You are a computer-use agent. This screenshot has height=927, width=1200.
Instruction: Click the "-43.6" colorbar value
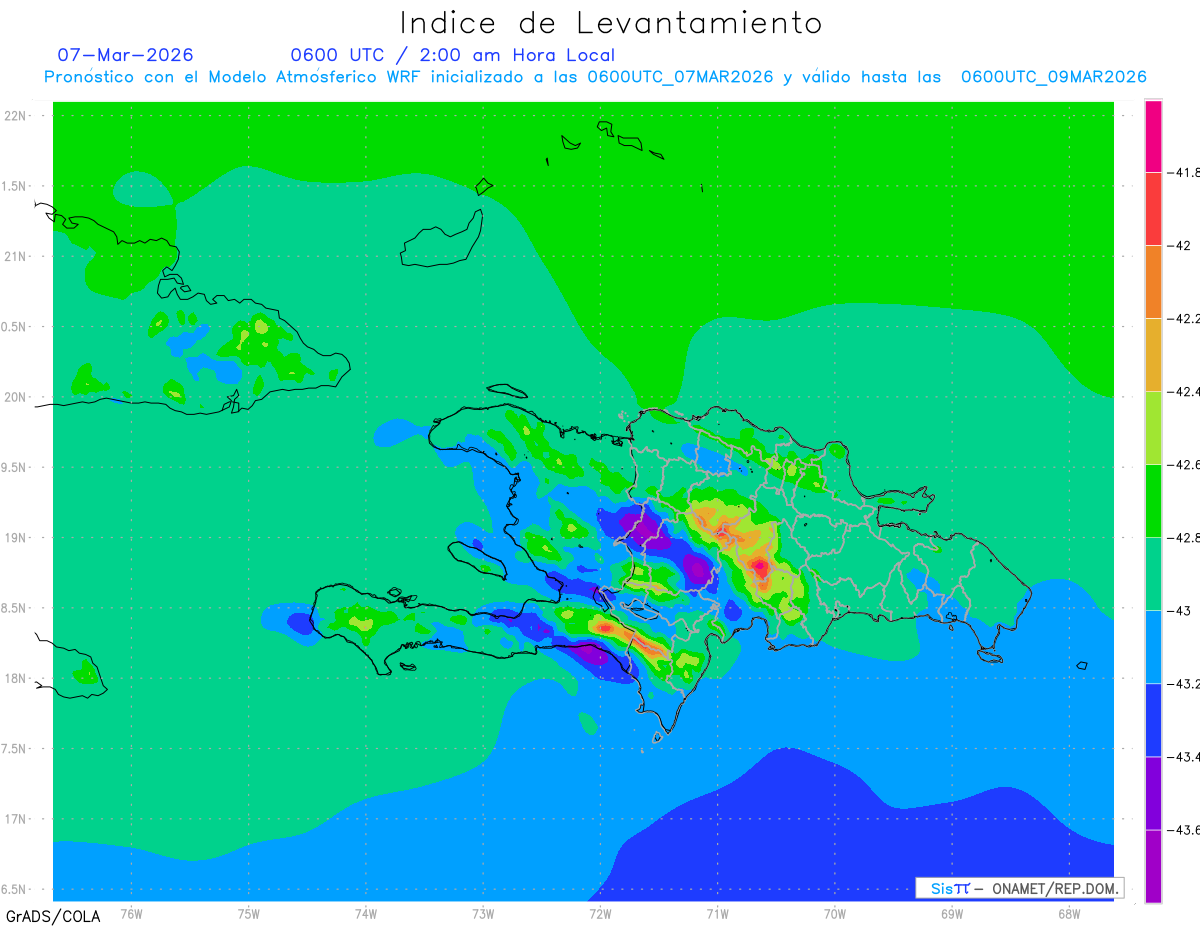(1185, 829)
